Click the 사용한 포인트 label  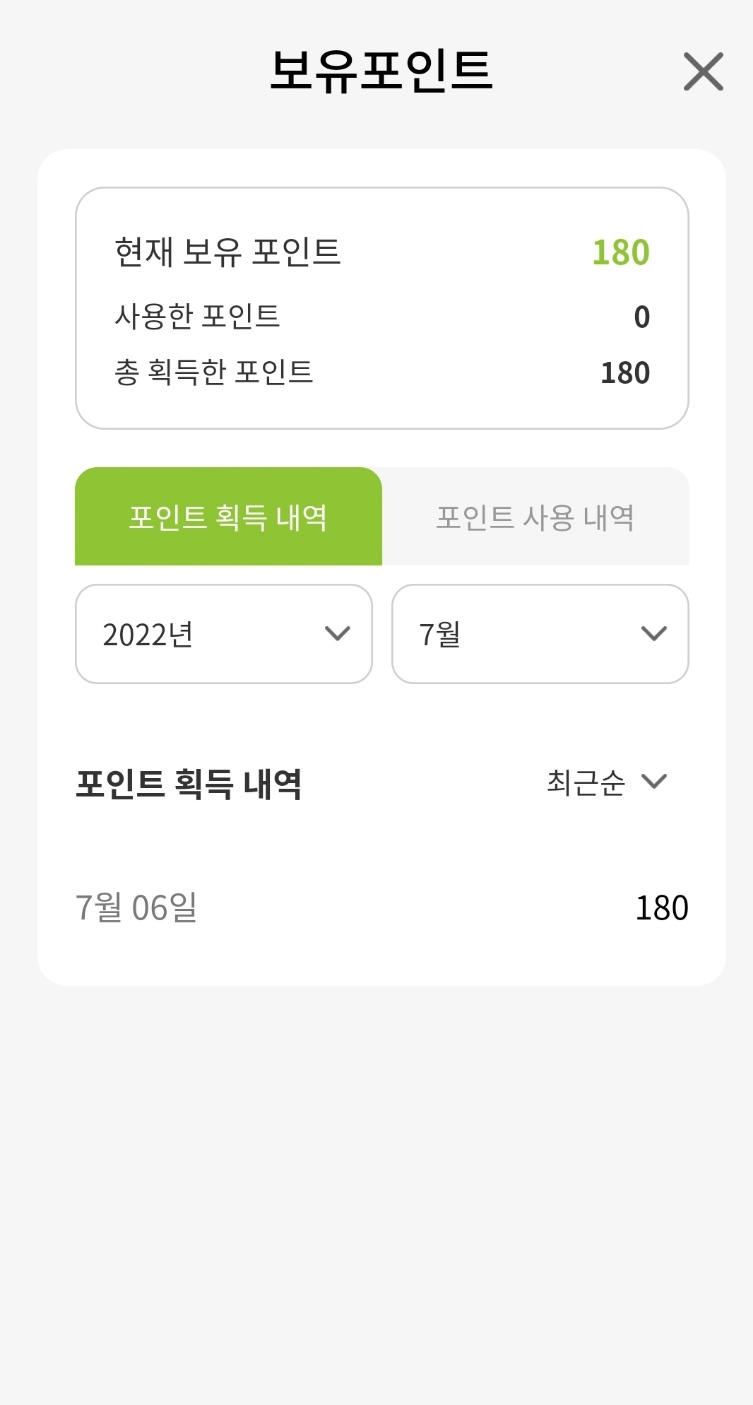(197, 316)
